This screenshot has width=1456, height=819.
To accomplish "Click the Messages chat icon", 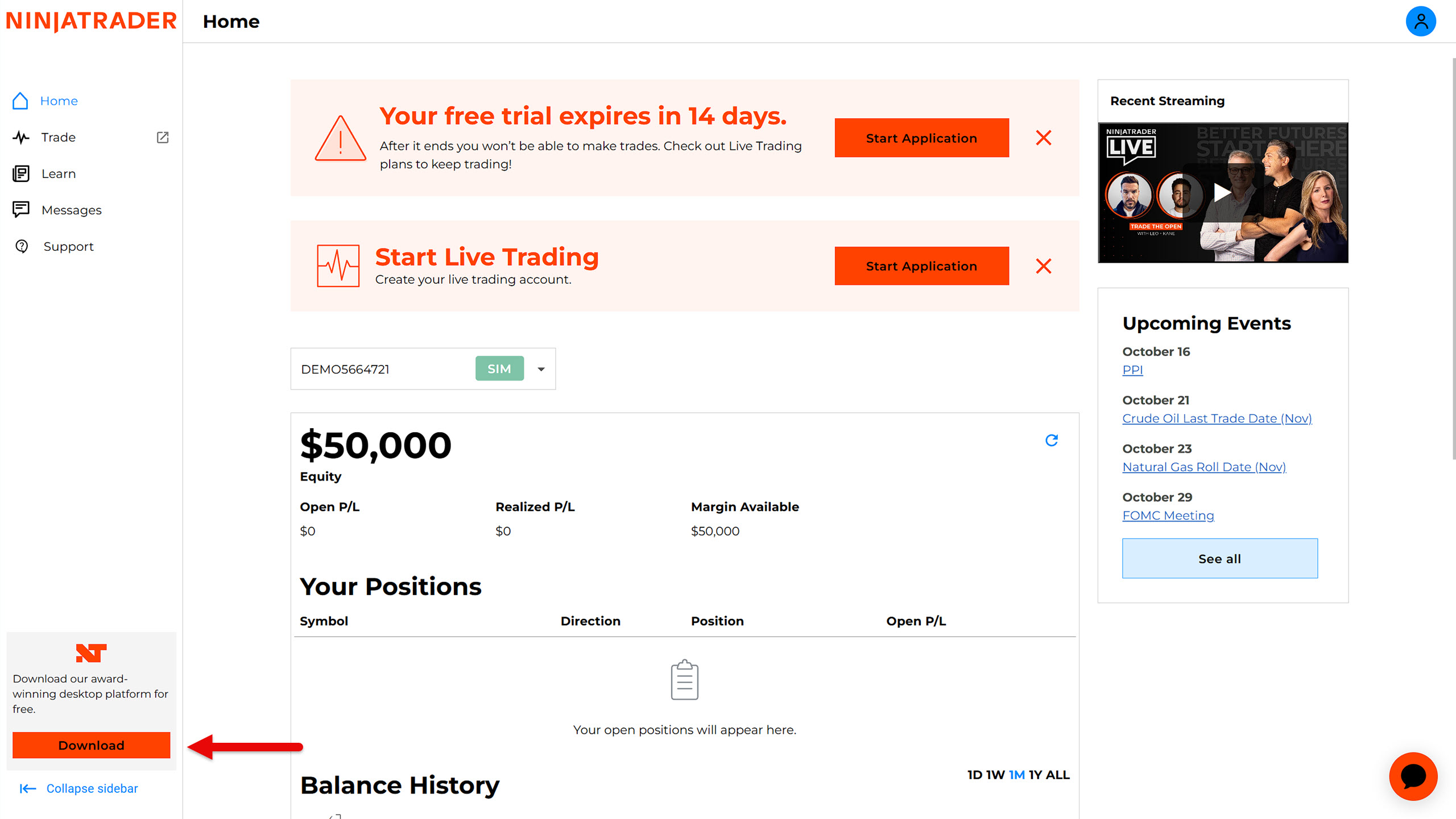I will (21, 210).
